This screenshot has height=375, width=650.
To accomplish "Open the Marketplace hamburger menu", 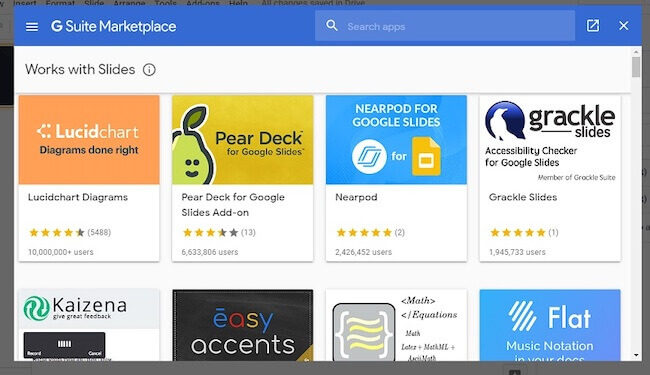I will [x=32, y=27].
